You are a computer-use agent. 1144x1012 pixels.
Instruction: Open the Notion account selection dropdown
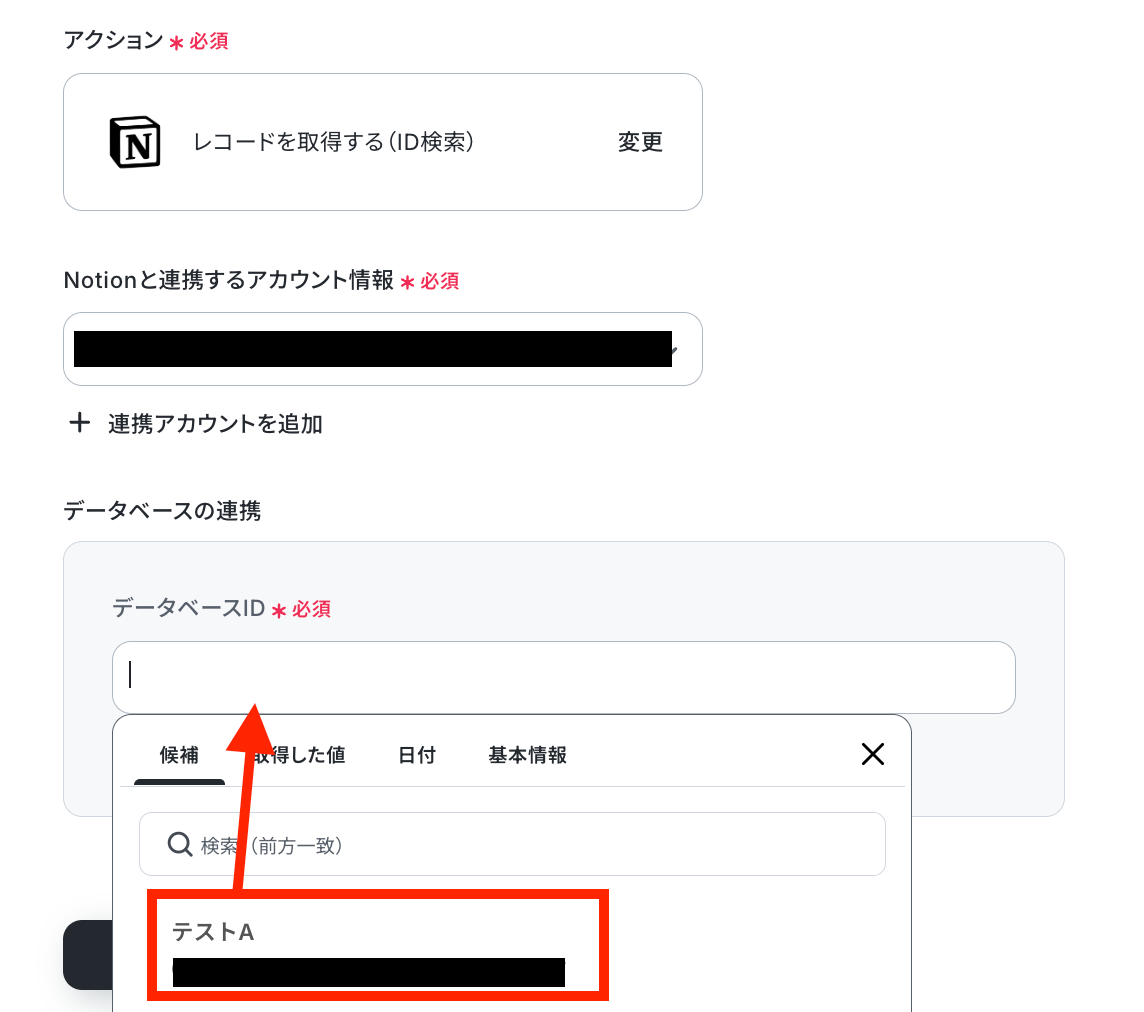pyautogui.click(x=382, y=349)
